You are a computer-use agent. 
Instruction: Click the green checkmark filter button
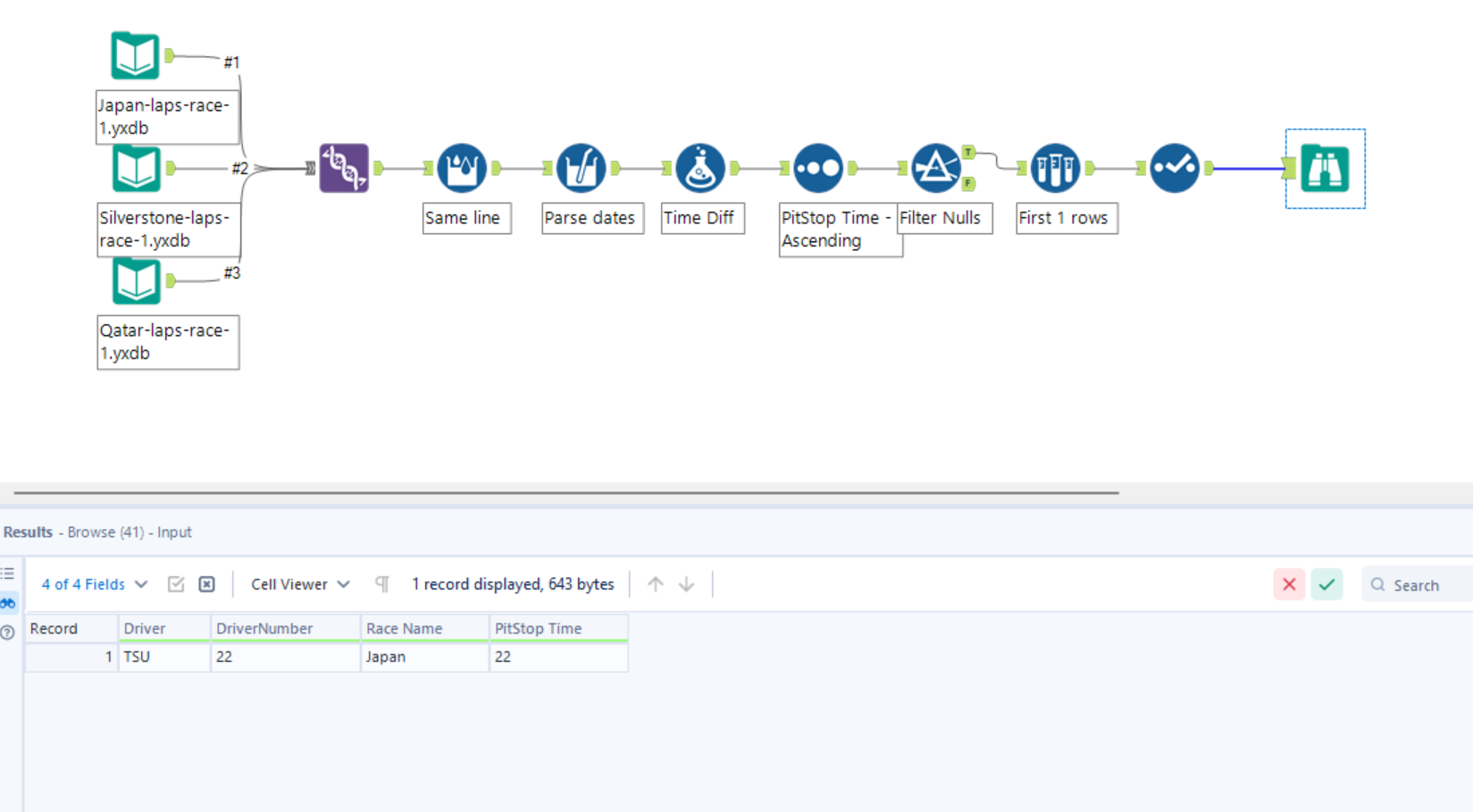click(x=1327, y=583)
